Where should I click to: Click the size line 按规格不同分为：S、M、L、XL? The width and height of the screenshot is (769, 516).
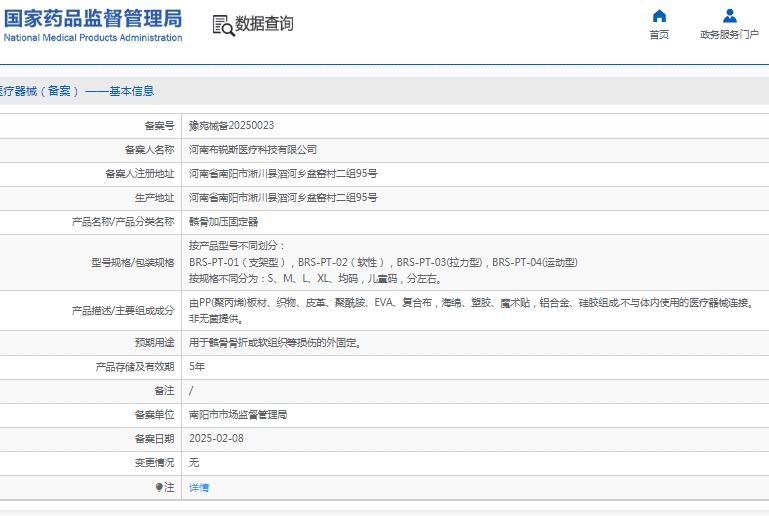point(316,279)
